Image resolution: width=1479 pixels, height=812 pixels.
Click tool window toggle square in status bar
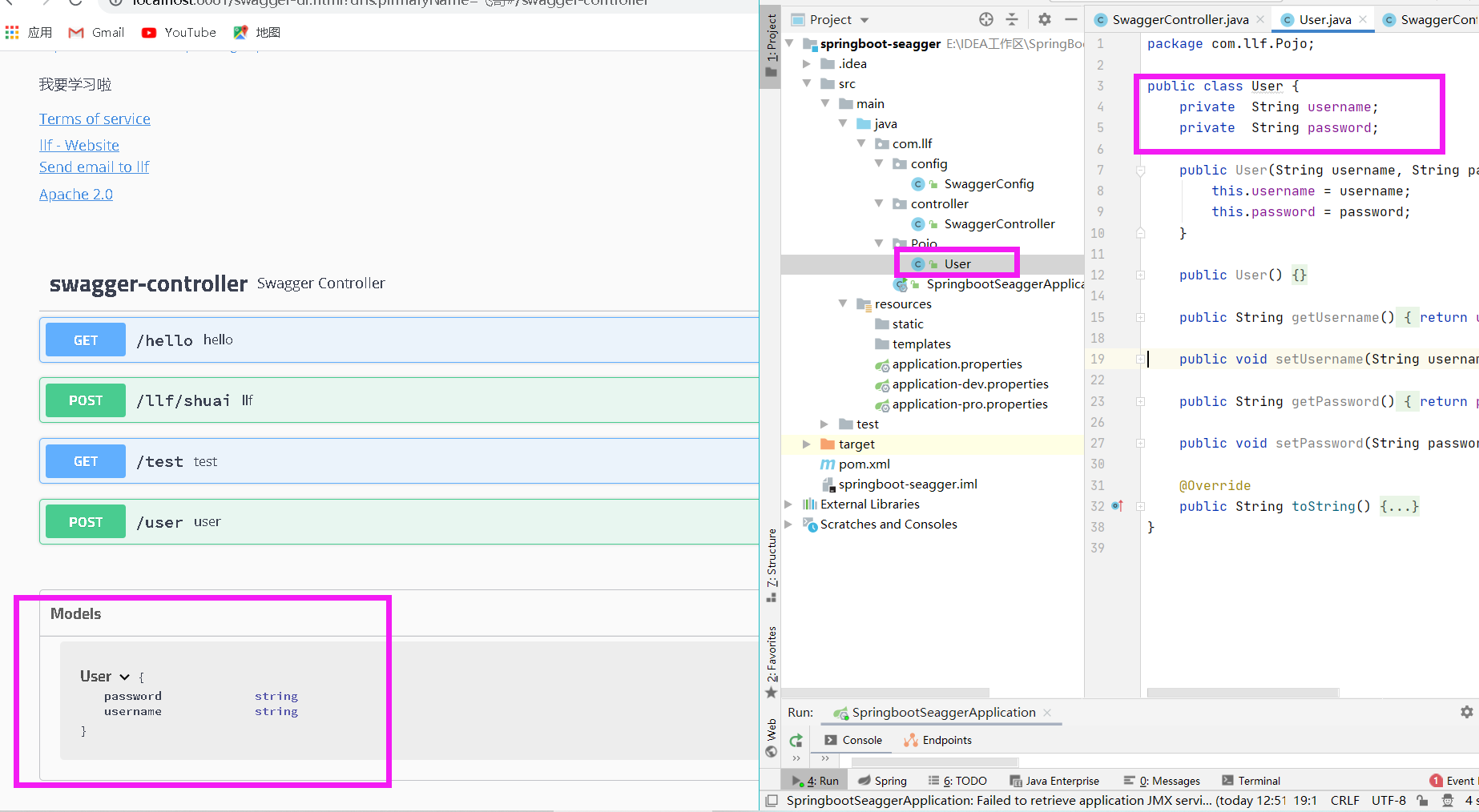click(x=772, y=800)
